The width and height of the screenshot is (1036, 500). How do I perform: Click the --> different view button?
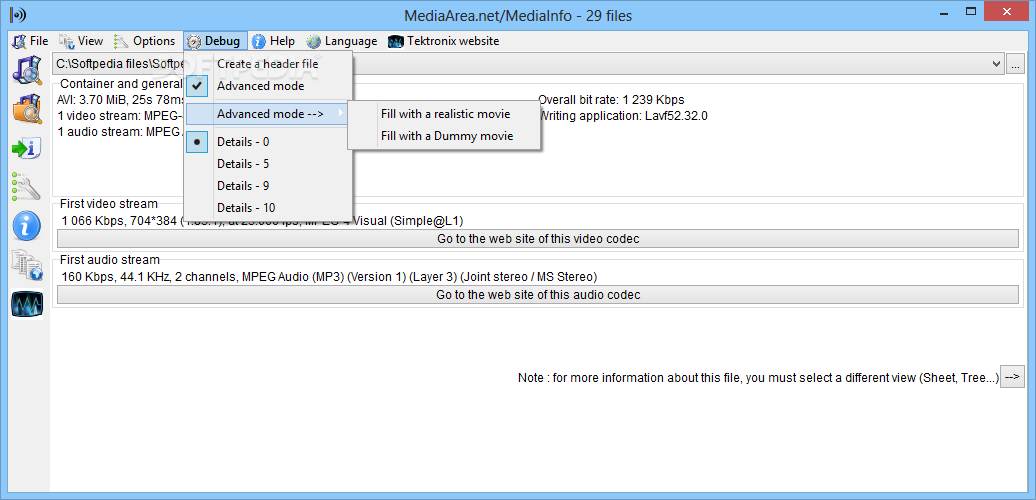pyautogui.click(x=1012, y=377)
